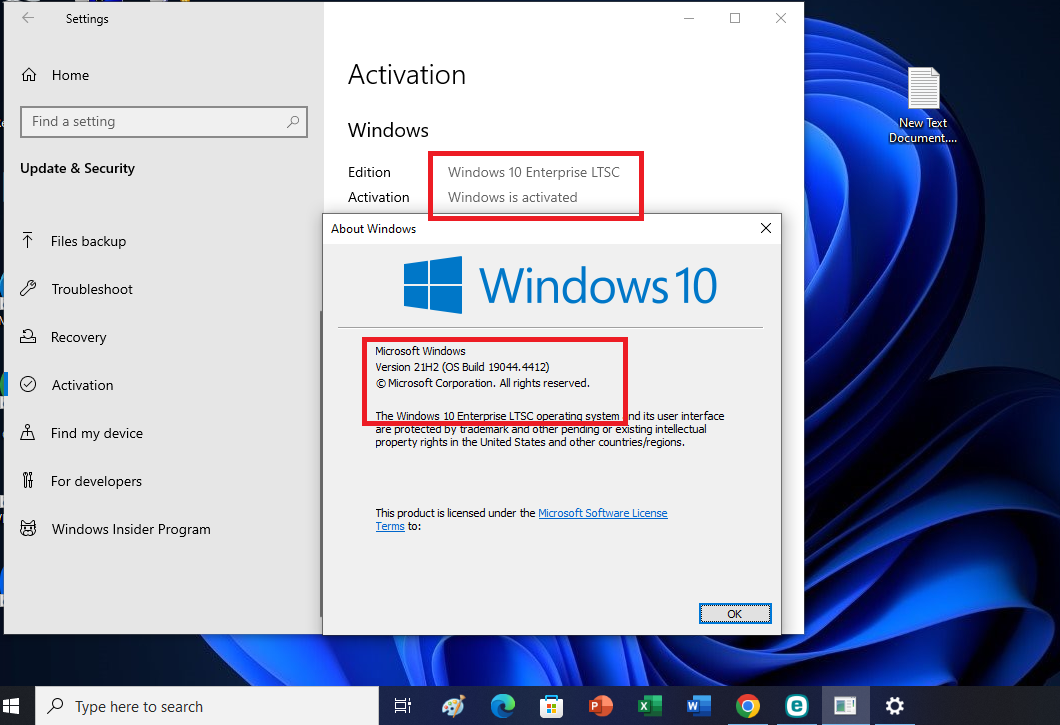The image size is (1060, 725).
Task: Launch Microsoft Edge from taskbar
Action: (x=502, y=706)
